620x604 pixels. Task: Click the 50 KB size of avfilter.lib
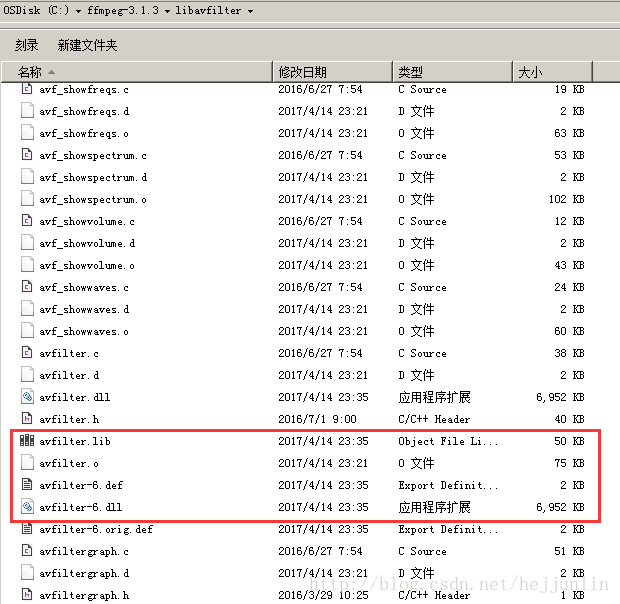tap(569, 441)
